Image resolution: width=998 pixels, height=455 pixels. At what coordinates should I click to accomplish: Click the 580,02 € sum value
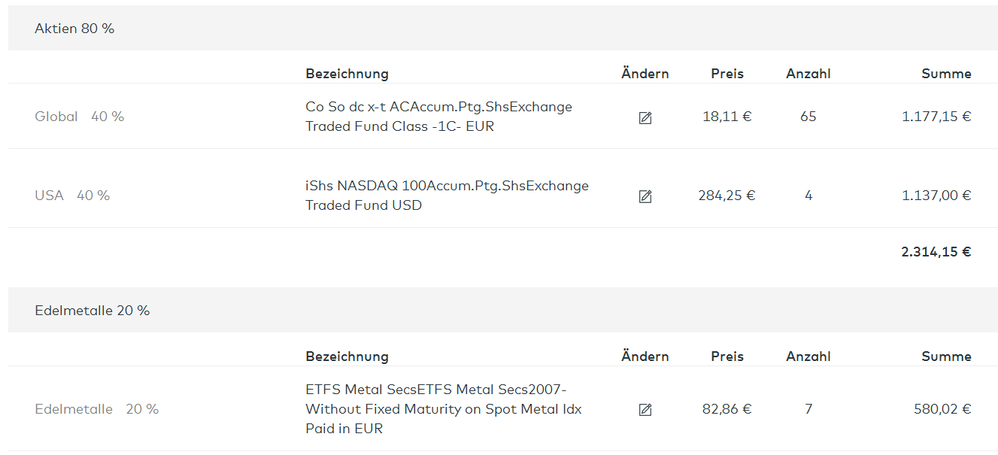942,409
